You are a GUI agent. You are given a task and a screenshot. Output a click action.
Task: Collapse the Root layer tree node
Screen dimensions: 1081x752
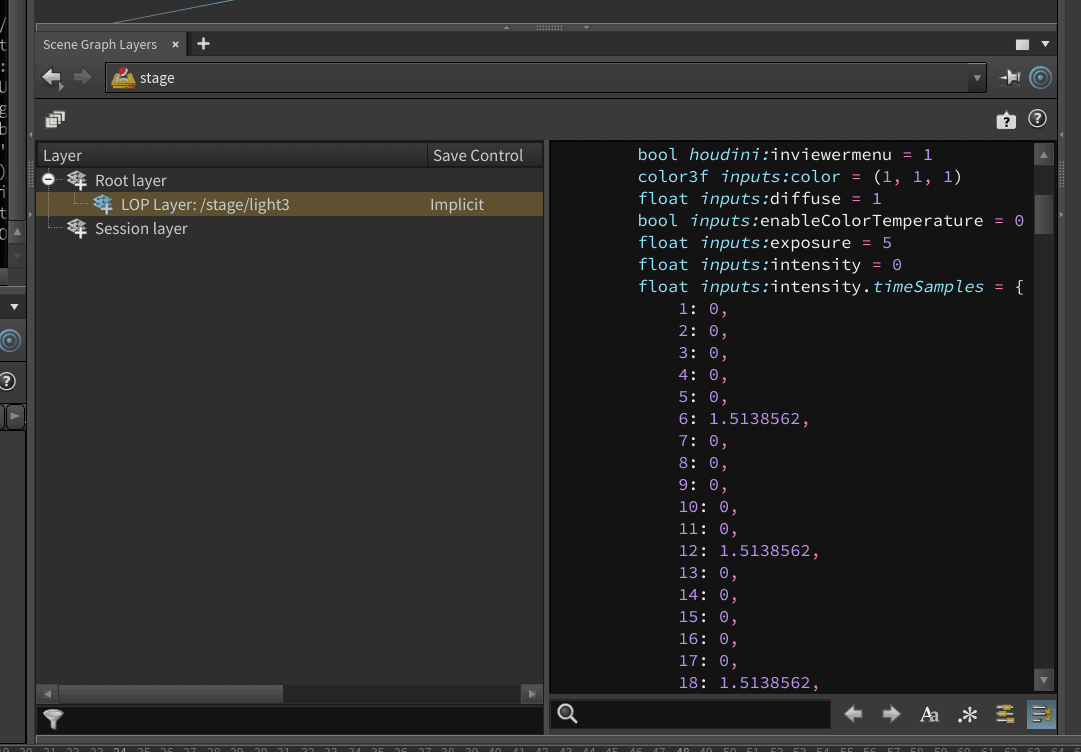pos(48,180)
